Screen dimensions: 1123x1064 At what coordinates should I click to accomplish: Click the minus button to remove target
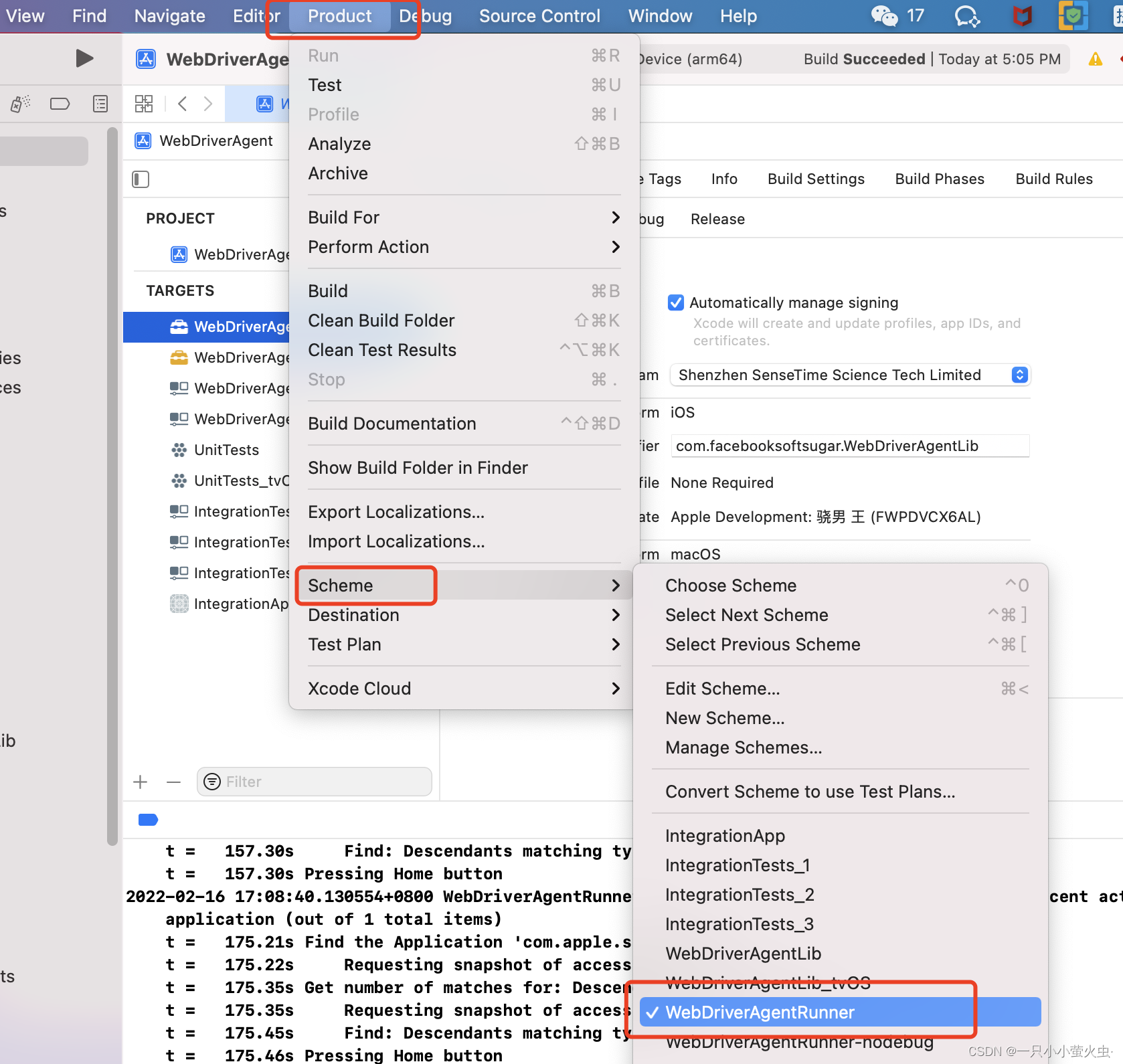click(x=174, y=782)
